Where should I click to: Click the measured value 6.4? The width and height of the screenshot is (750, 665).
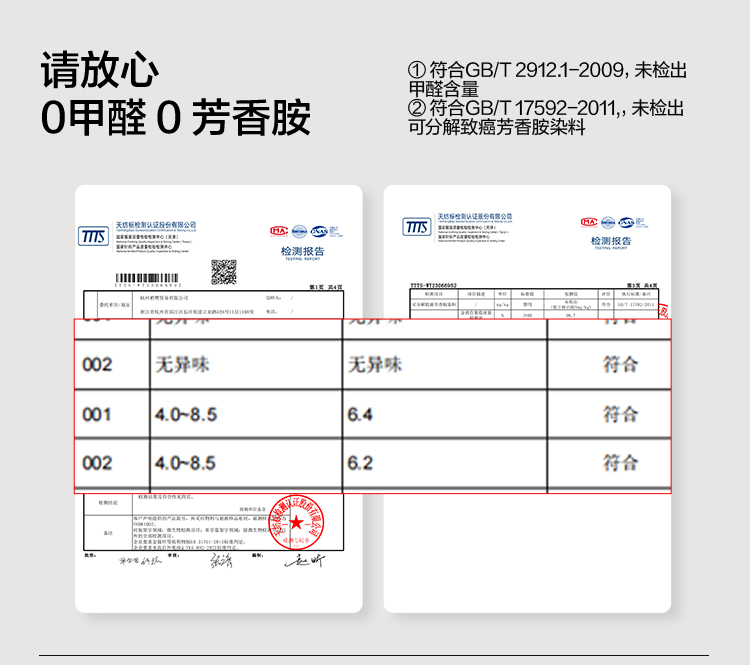[x=360, y=414]
